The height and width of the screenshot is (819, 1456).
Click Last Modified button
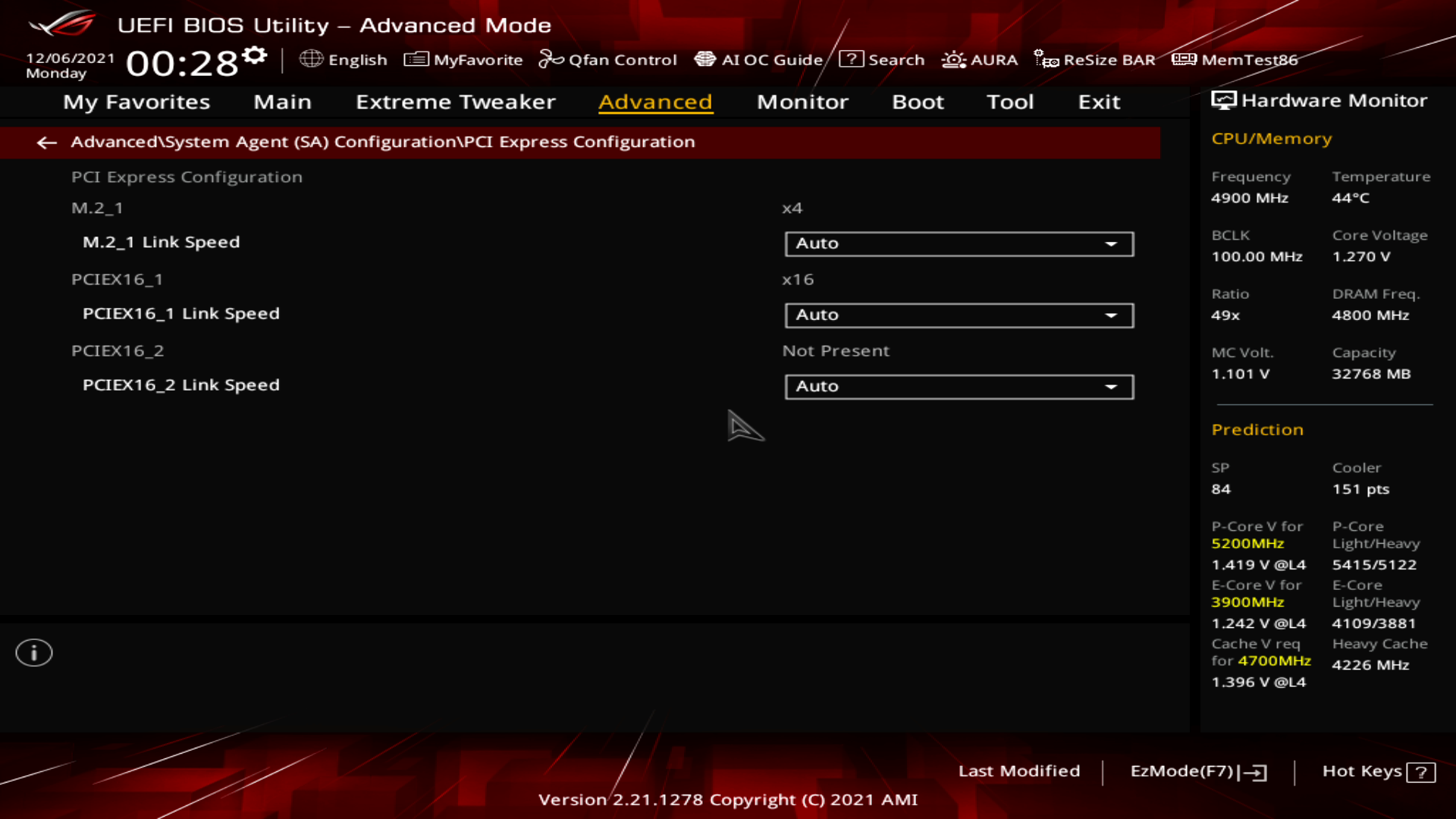tap(1018, 771)
